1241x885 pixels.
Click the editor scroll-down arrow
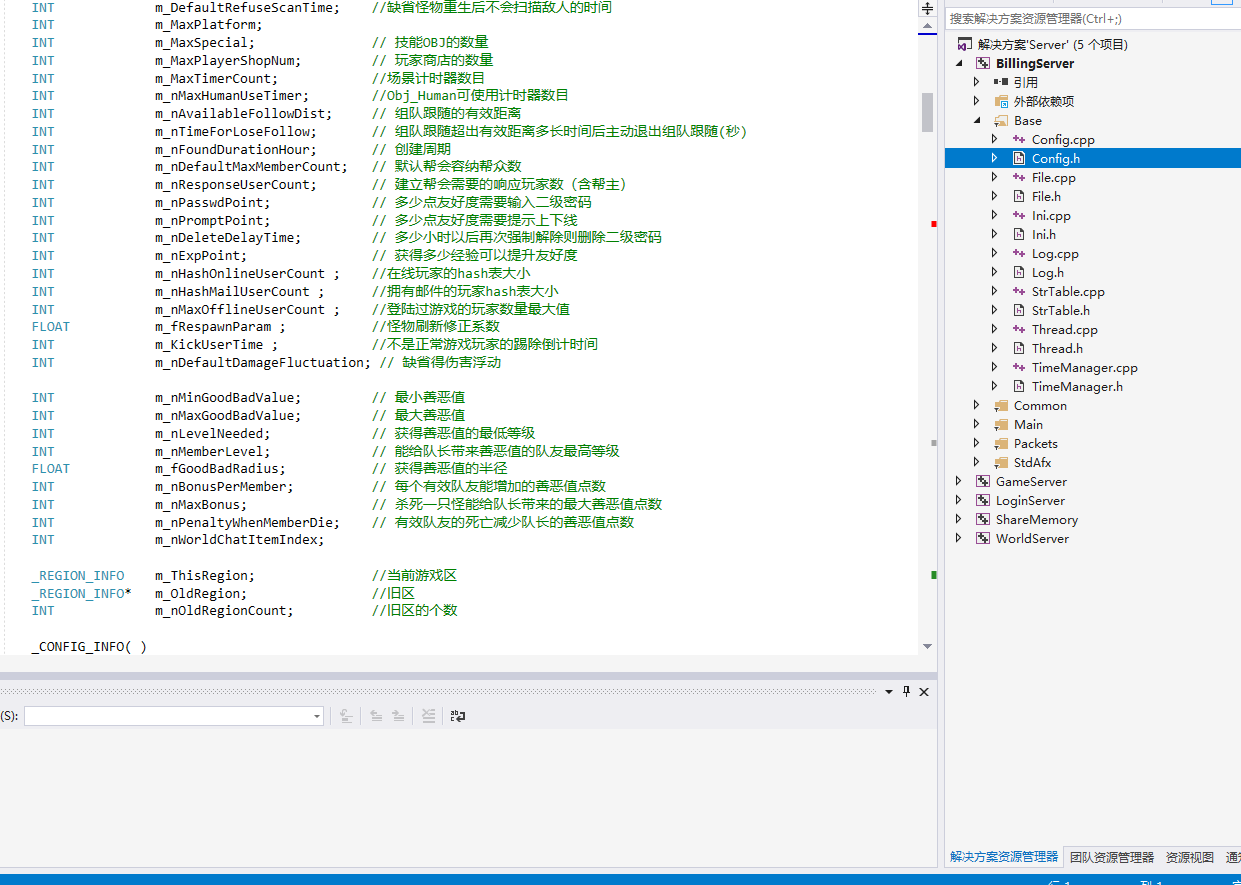coord(927,646)
